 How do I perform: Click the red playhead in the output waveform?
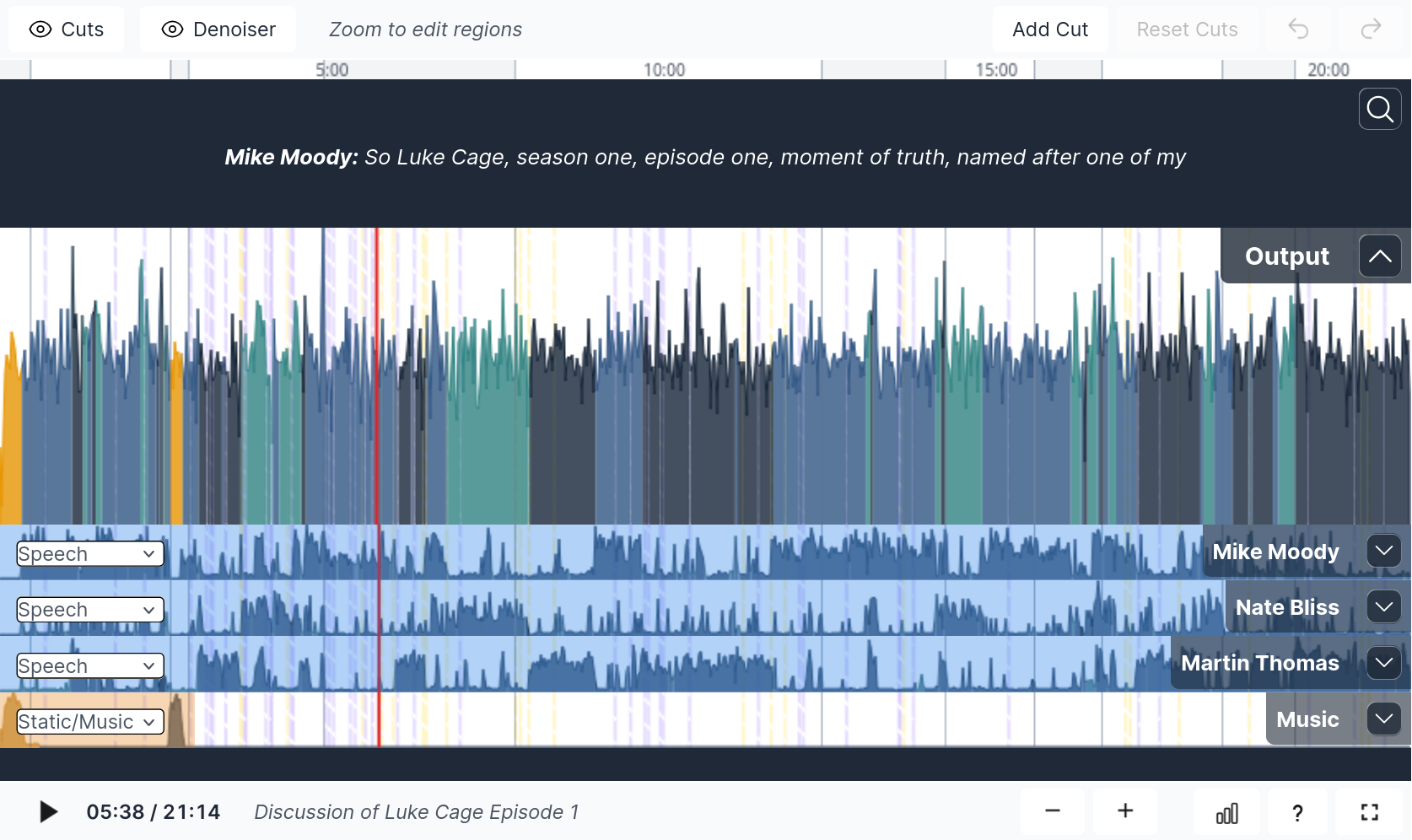point(377,380)
